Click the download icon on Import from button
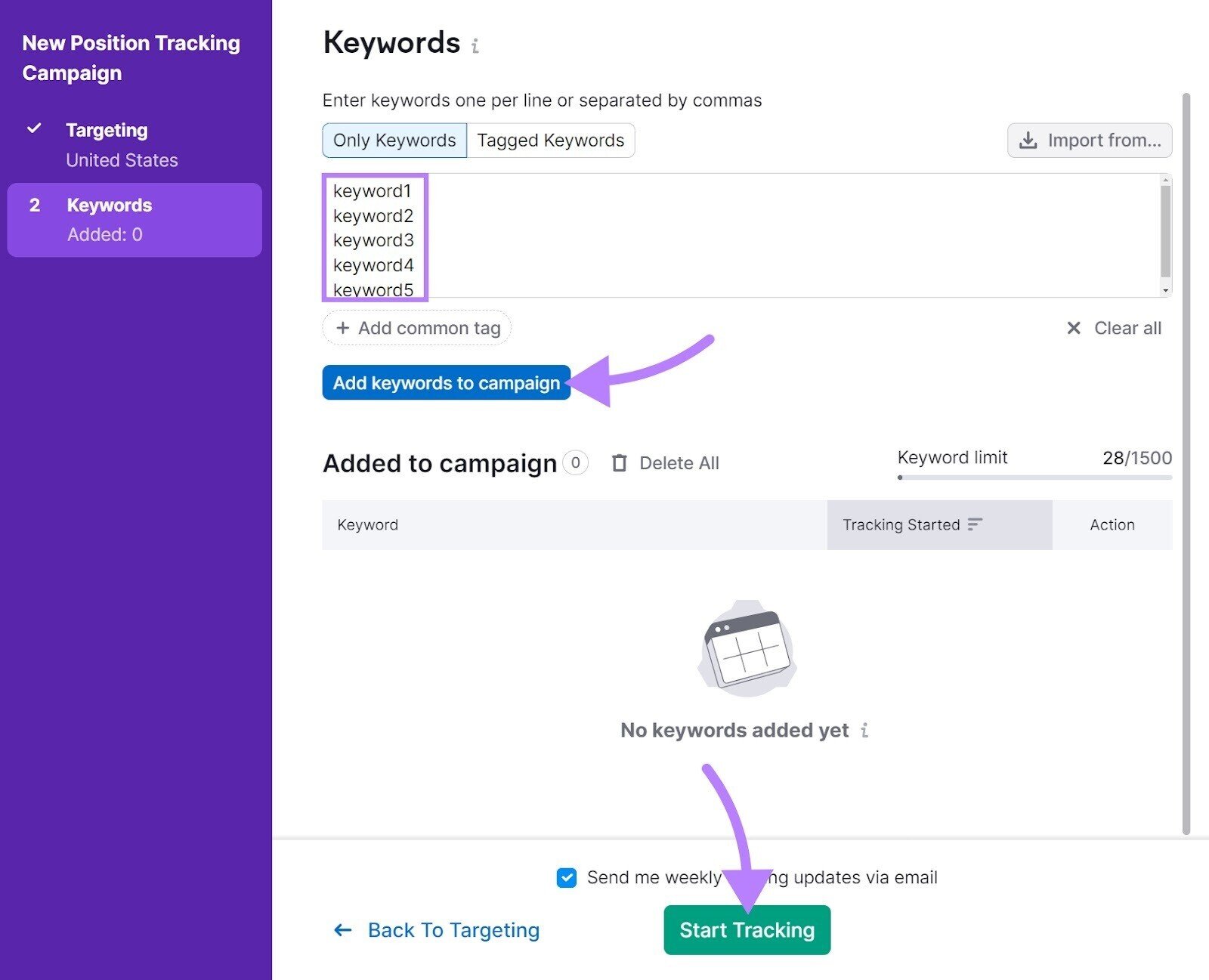This screenshot has height=980, width=1209. [1028, 140]
